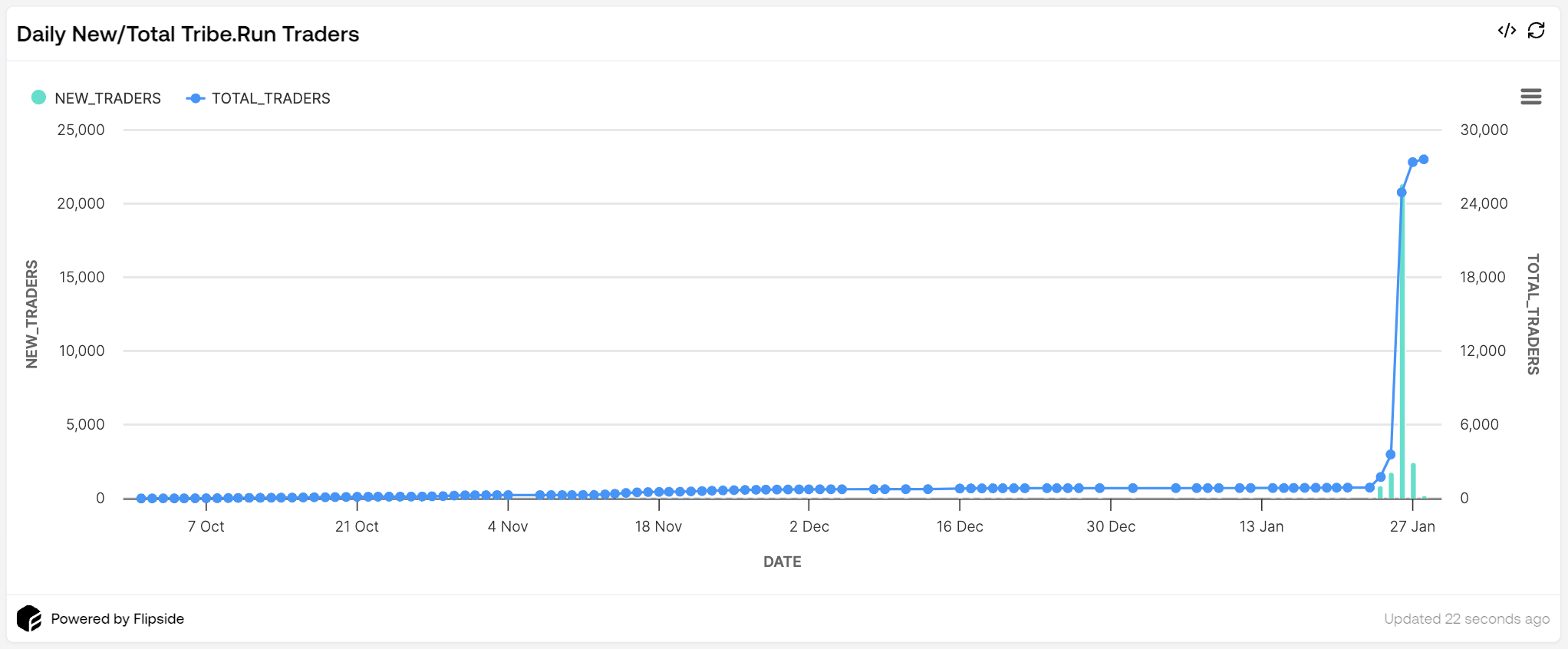Open the Powered by Flipside link
This screenshot has height=649, width=1568.
[x=117, y=618]
